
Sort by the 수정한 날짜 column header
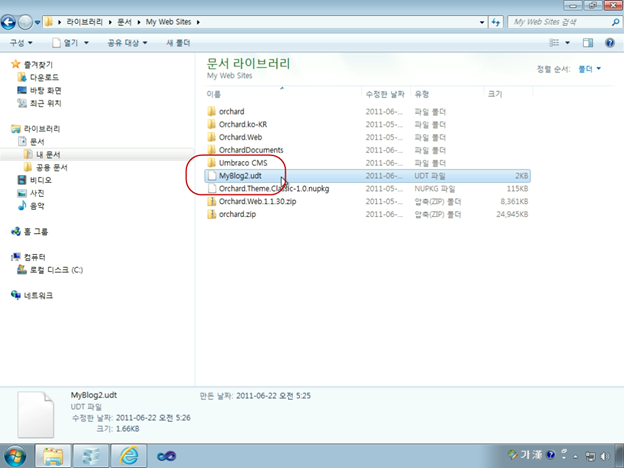point(385,94)
